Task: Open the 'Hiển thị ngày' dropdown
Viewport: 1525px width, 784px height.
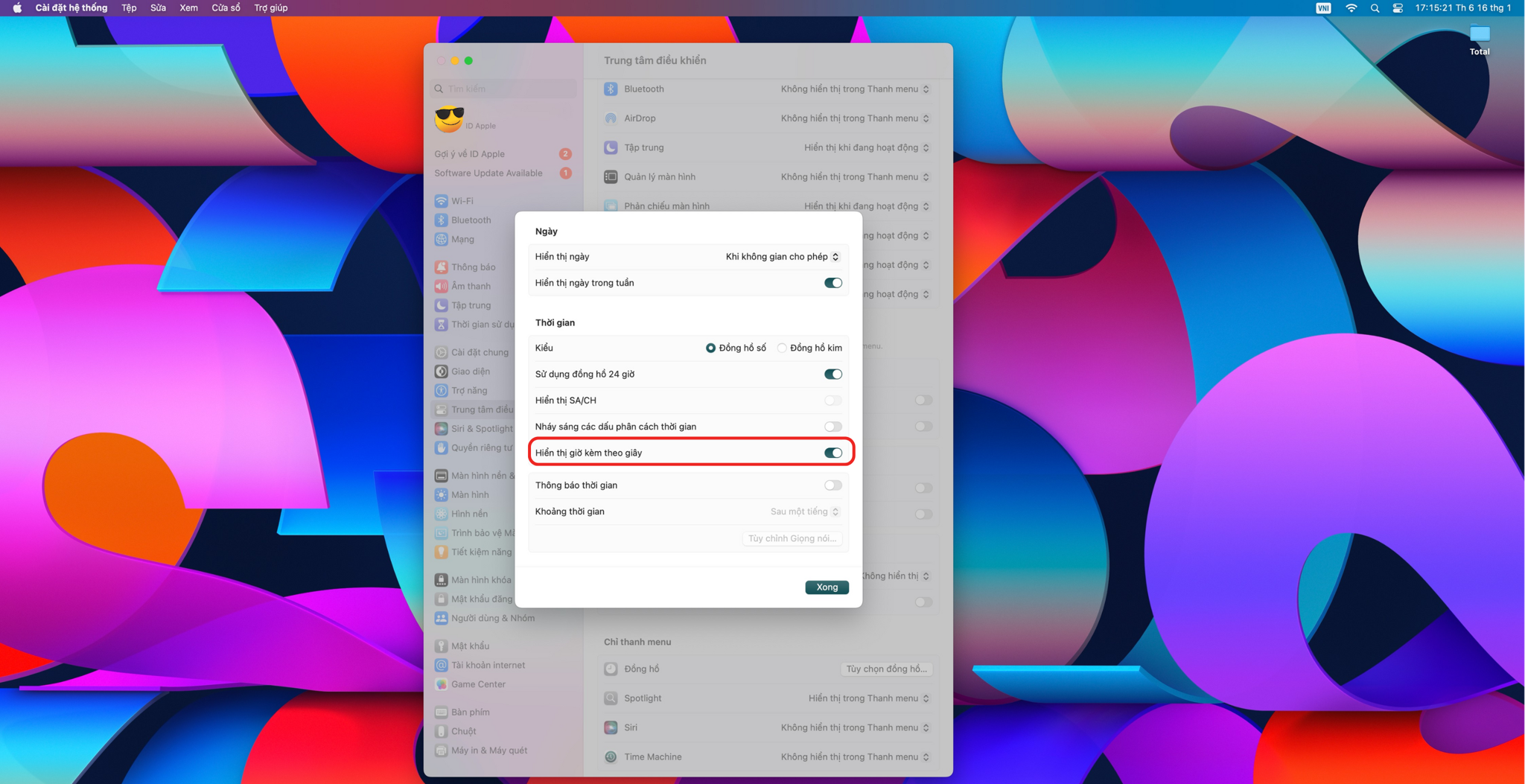Action: coord(782,257)
